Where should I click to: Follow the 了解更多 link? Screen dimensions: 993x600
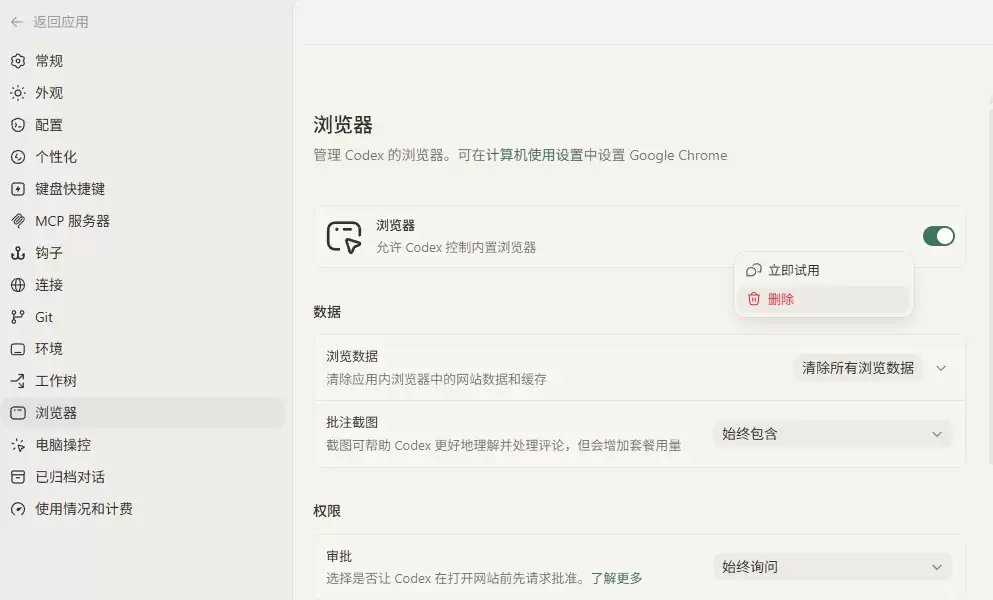616,578
